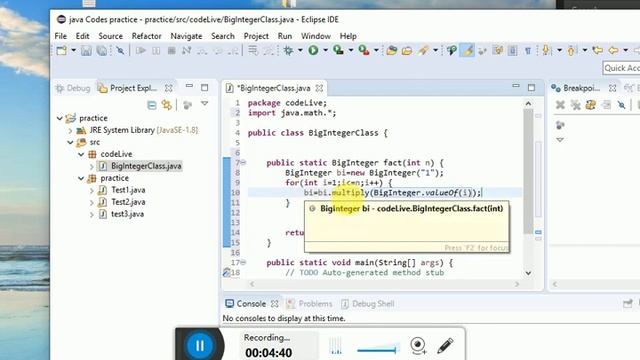Select the BigIntegerClass.java editor tab
Screen dimensions: 640x360
tap(274, 88)
